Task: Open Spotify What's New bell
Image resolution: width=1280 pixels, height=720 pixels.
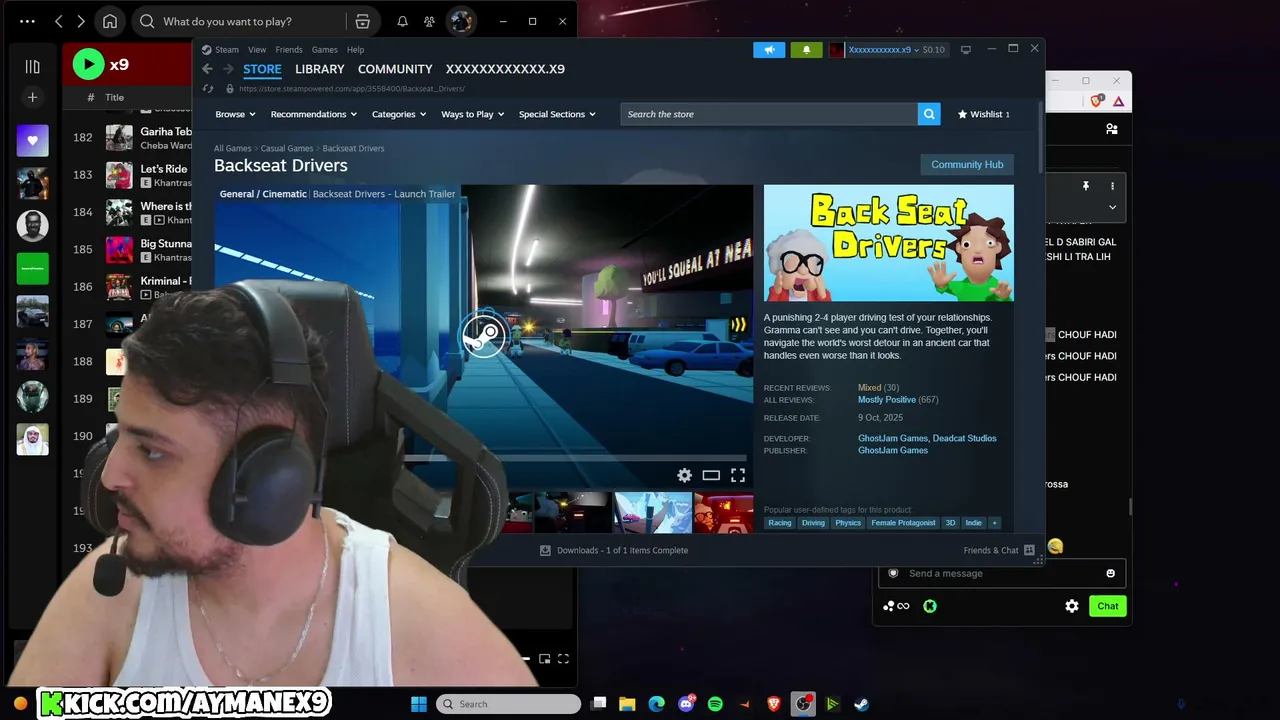Action: point(402,21)
